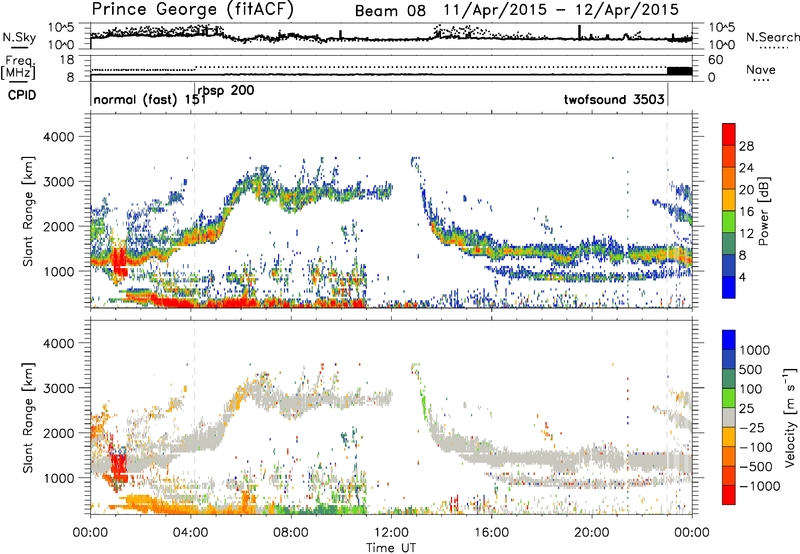Viewport: 800px width, 554px height.
Task: Select the 4 label on Power colorbar
Action: coord(743,277)
